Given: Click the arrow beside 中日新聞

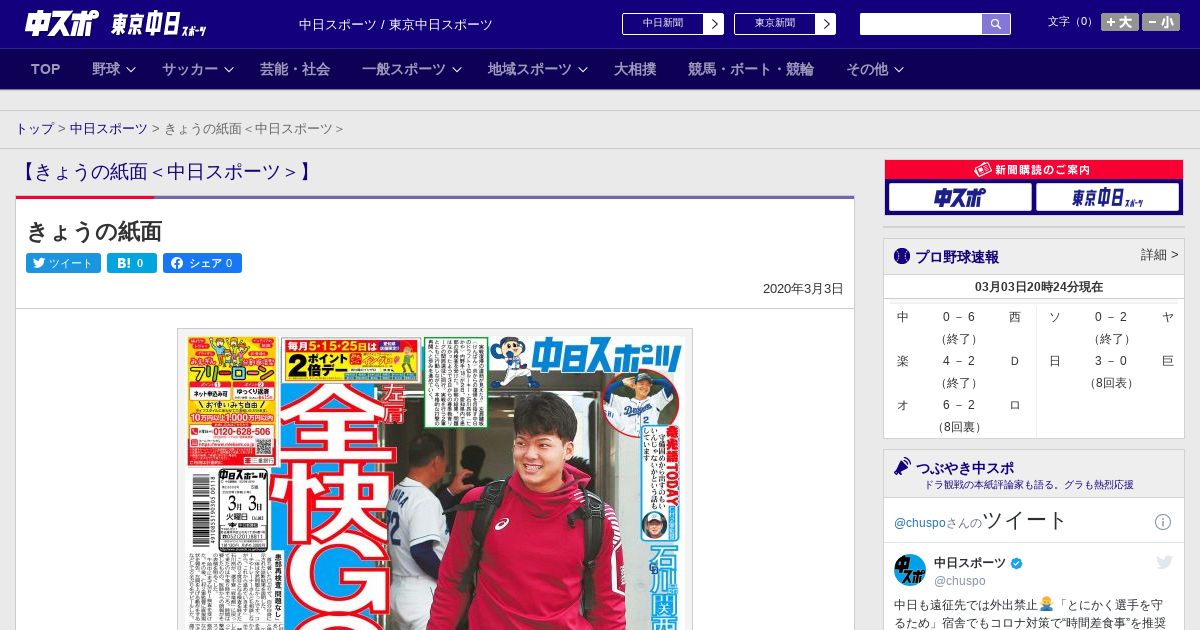Looking at the screenshot, I should pyautogui.click(x=714, y=24).
